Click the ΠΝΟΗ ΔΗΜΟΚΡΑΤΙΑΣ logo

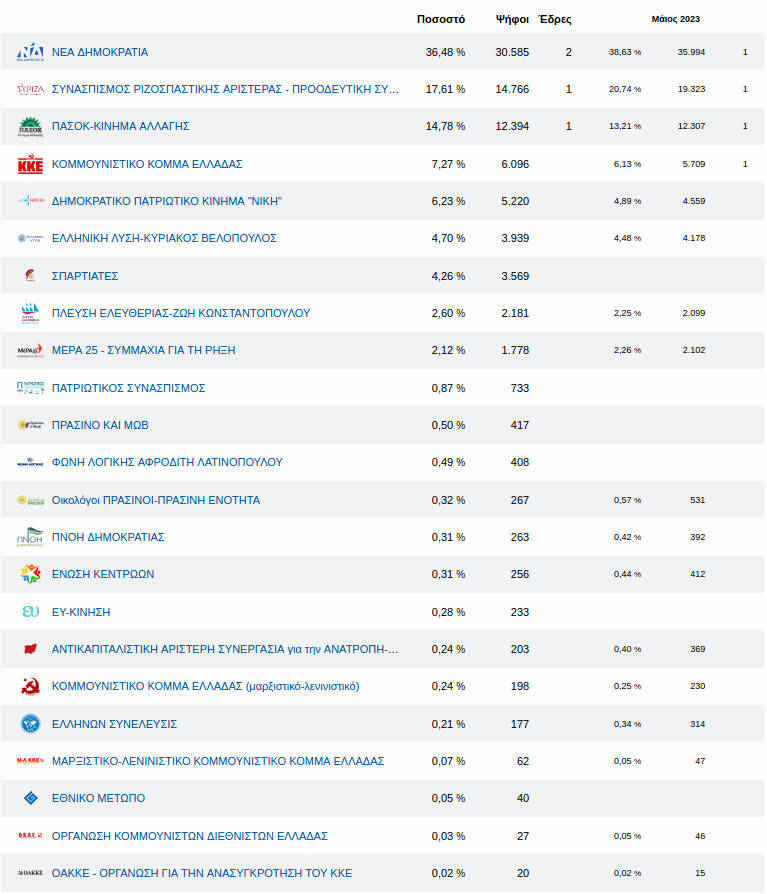point(30,538)
